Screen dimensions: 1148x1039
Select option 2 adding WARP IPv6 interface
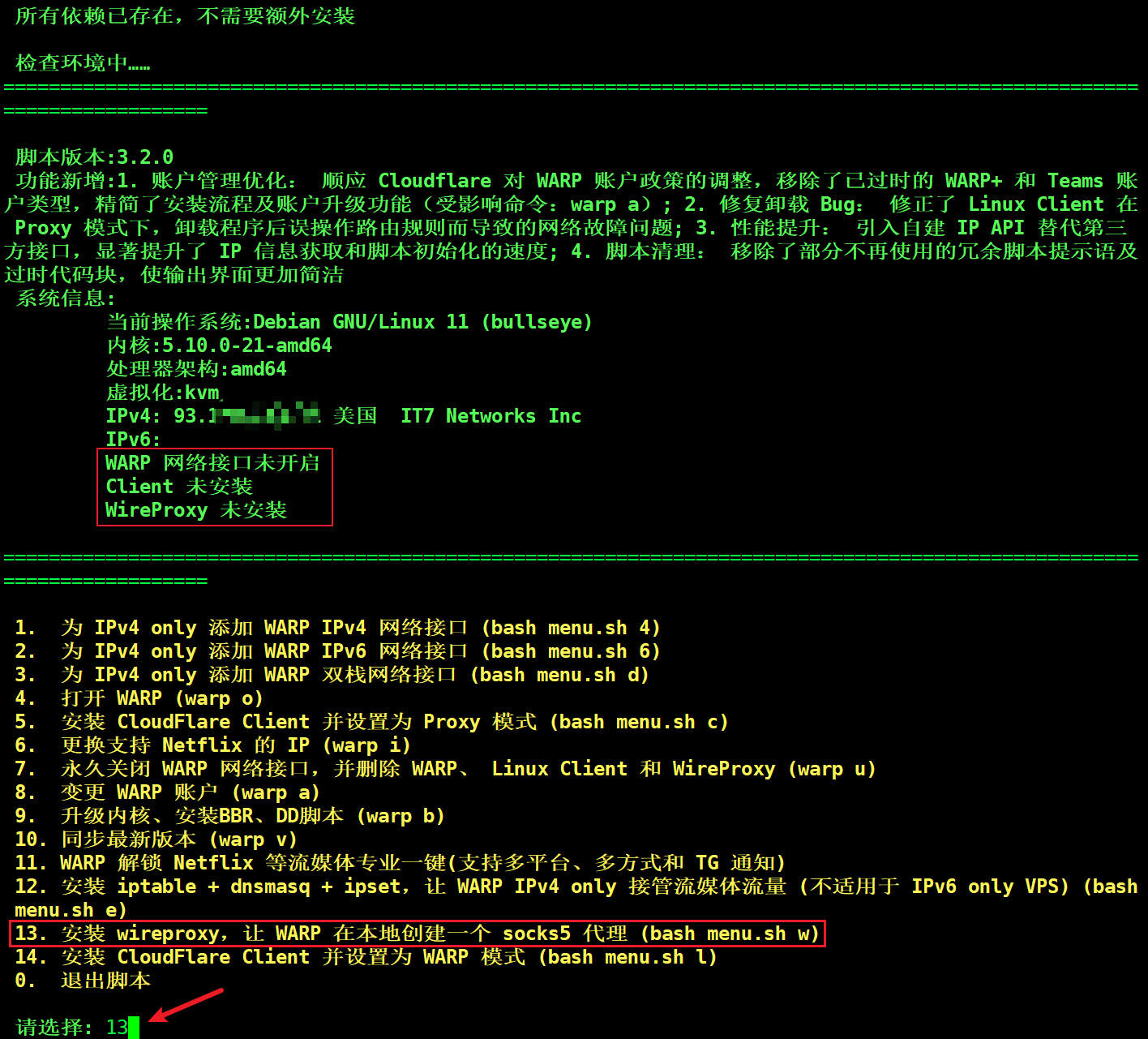(336, 651)
